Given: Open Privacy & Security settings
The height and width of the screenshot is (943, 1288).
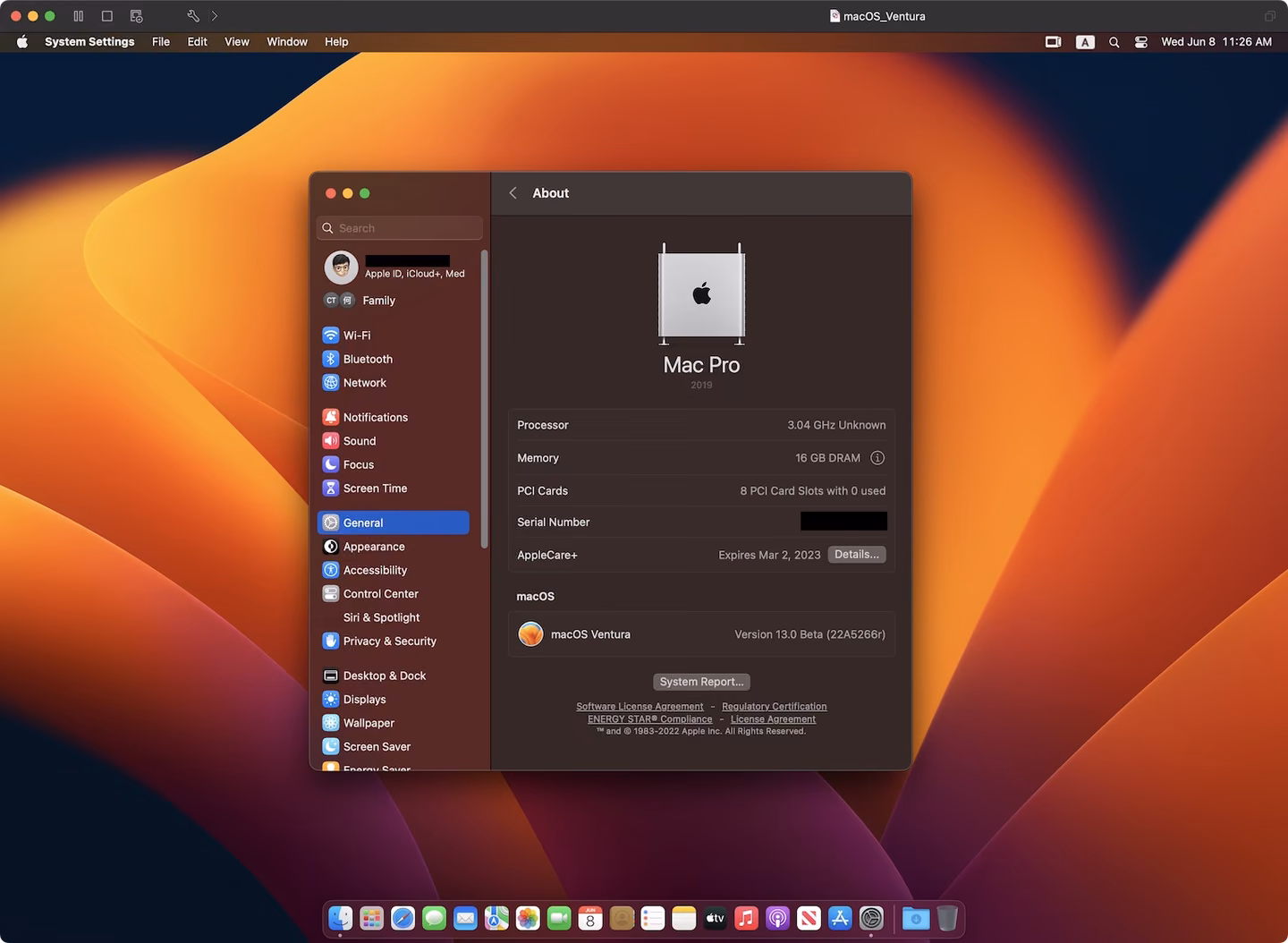Looking at the screenshot, I should click(x=394, y=641).
